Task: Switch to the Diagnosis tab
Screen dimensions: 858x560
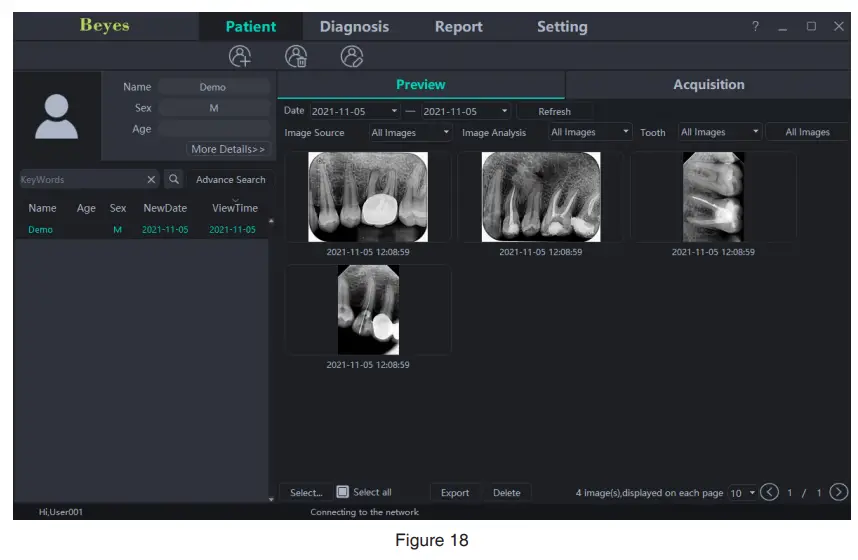Action: click(x=354, y=27)
